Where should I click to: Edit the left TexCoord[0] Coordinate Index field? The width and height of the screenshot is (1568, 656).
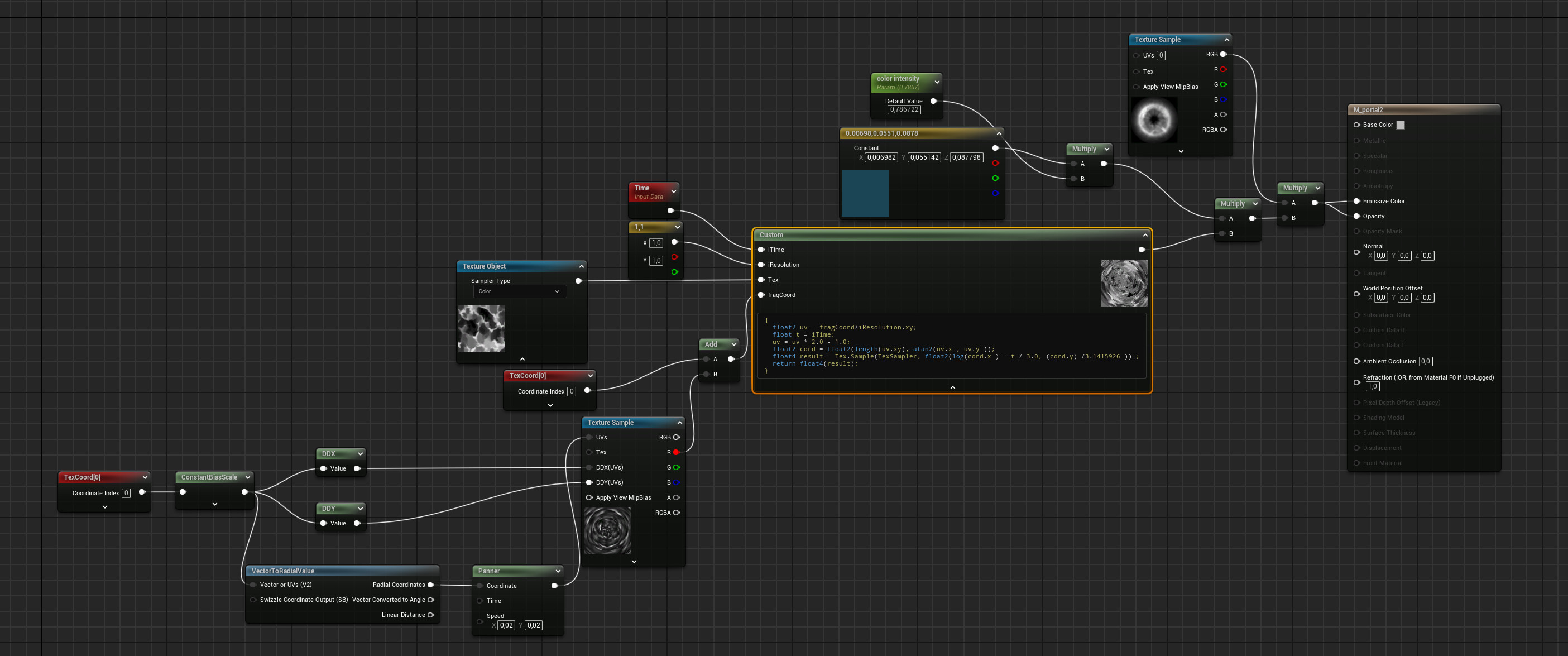coord(126,493)
